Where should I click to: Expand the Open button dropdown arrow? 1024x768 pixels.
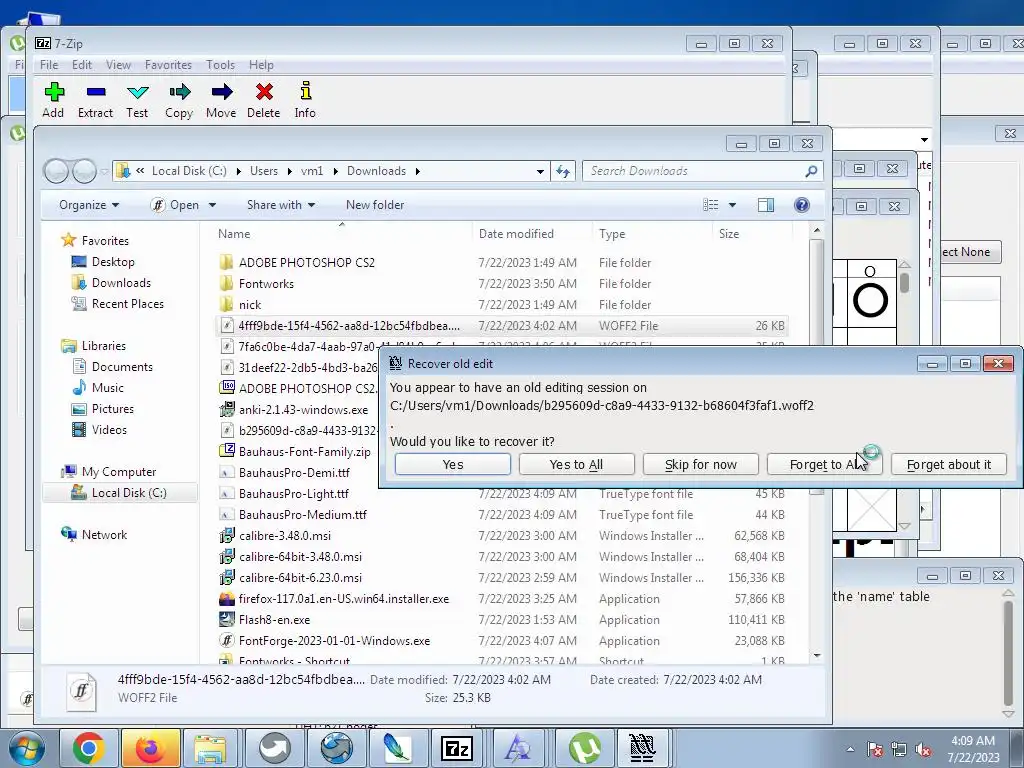(x=212, y=205)
